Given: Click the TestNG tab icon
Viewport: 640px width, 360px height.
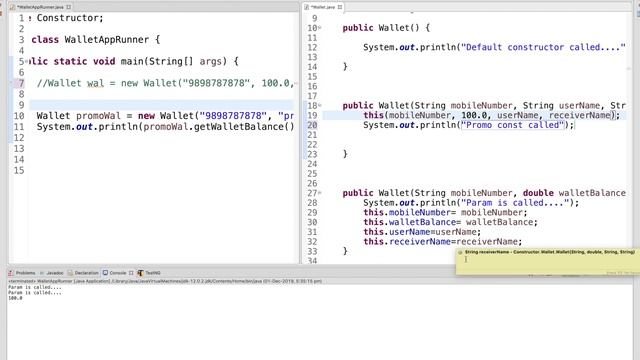Looking at the screenshot, I should (x=140, y=273).
